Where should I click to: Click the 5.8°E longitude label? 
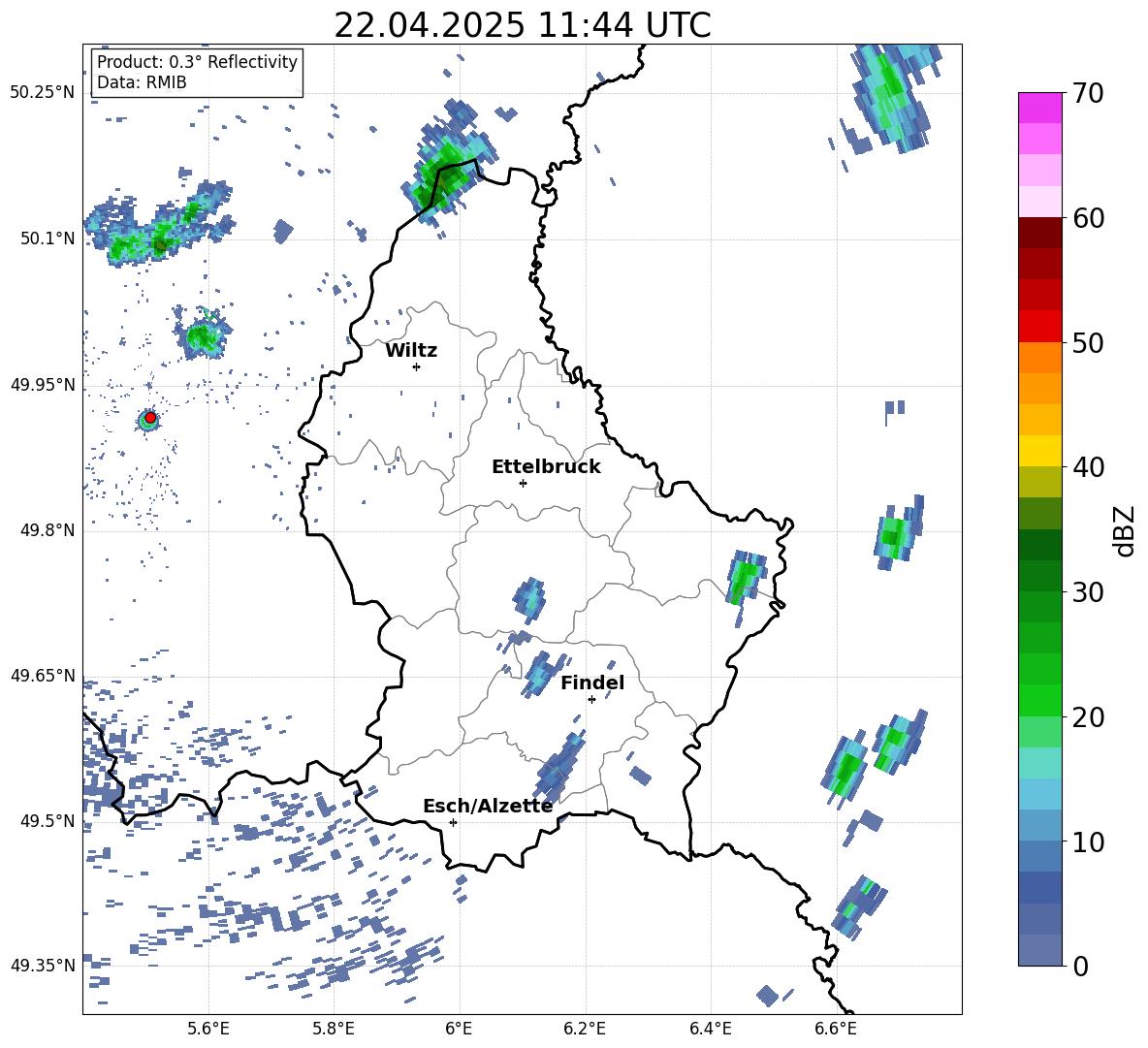click(334, 1029)
